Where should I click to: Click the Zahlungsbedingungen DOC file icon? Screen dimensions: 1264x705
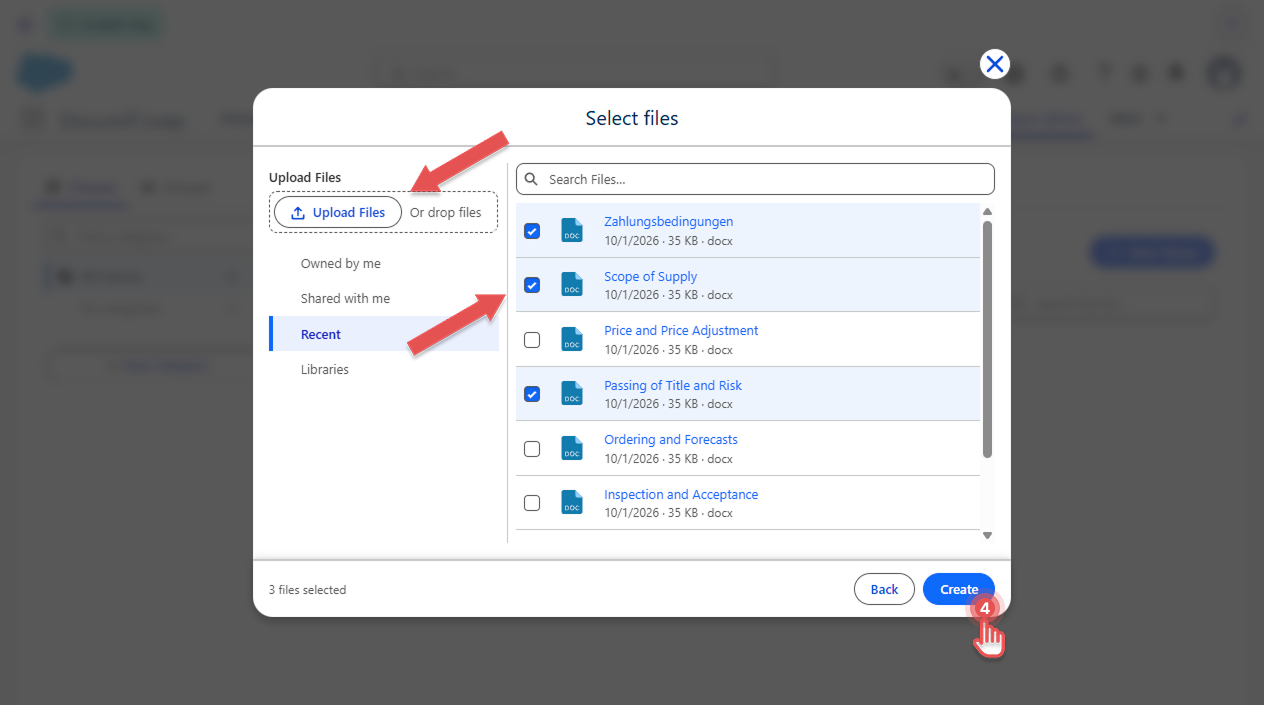pyautogui.click(x=572, y=231)
